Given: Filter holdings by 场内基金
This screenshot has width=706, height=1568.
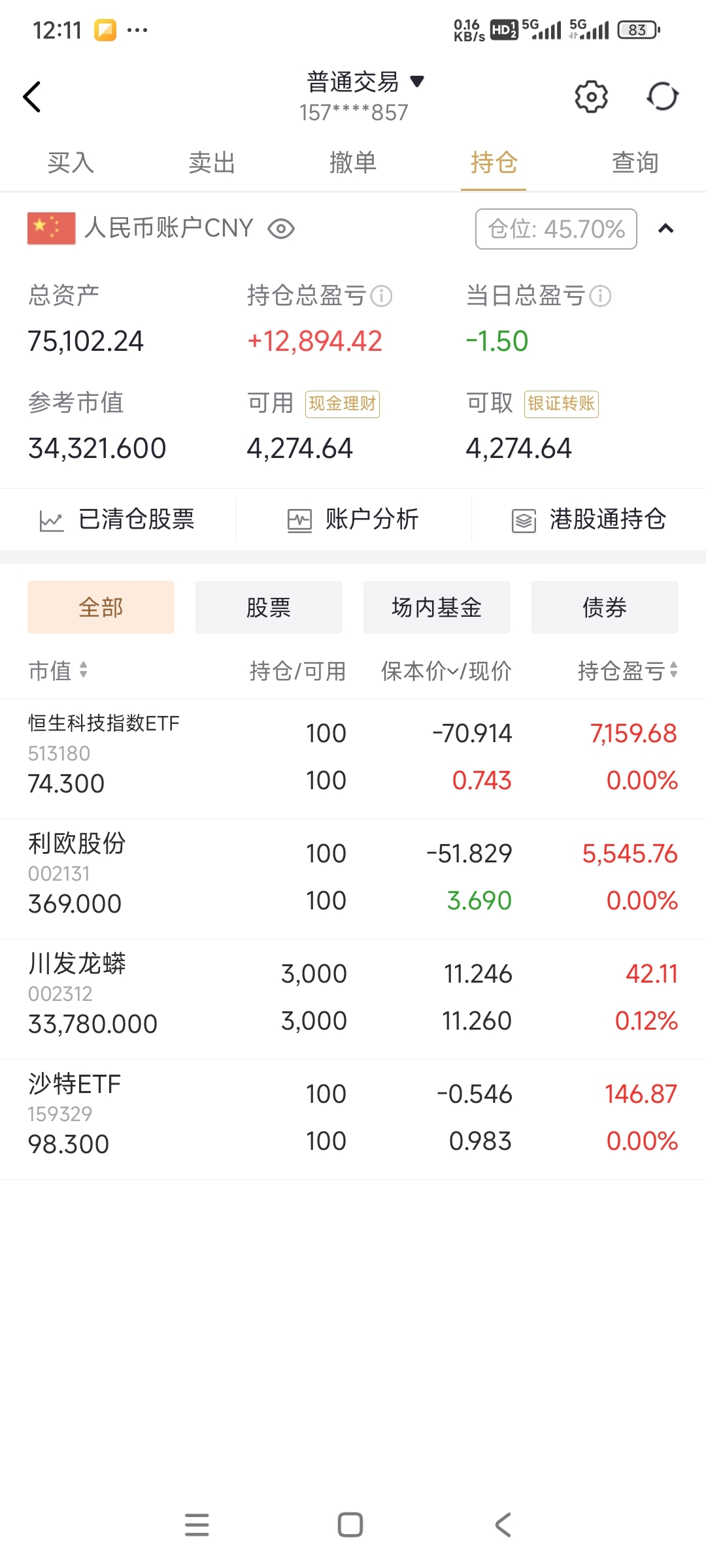Looking at the screenshot, I should [437, 607].
